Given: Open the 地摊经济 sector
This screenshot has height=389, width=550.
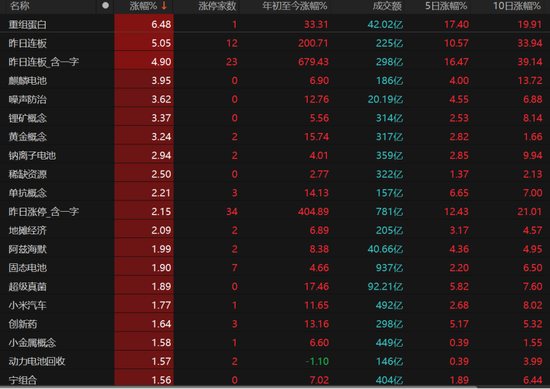Looking at the screenshot, I should tap(28, 230).
